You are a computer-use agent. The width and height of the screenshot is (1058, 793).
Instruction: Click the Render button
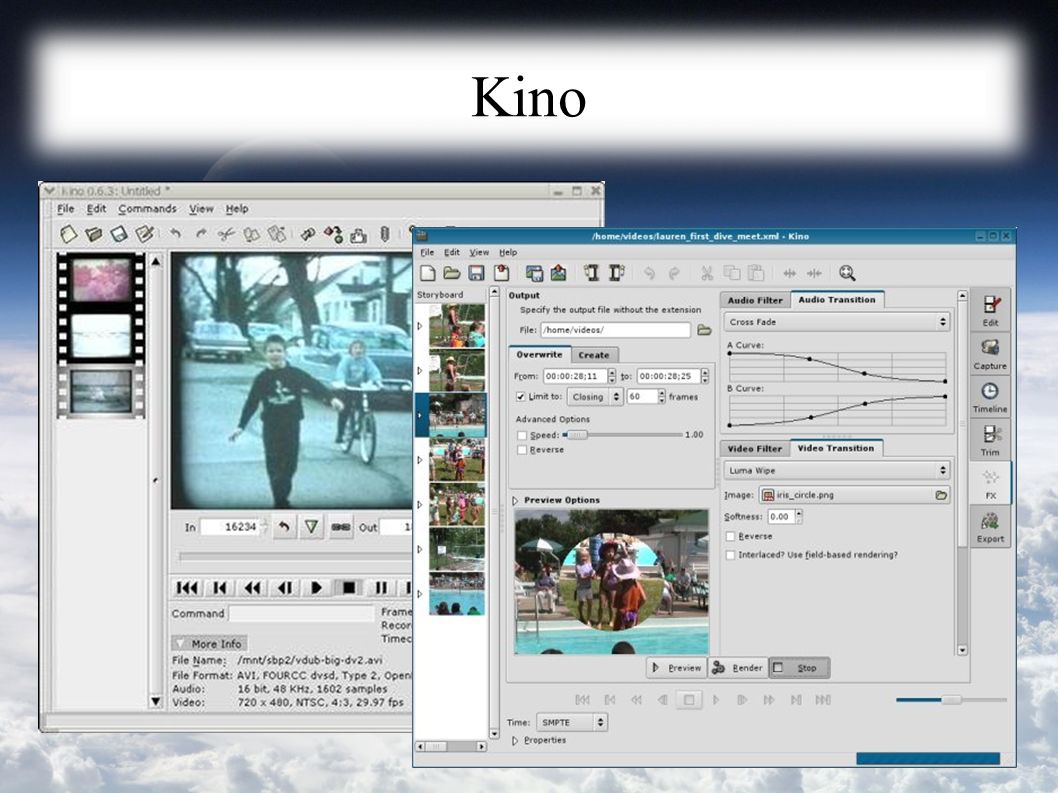pyautogui.click(x=738, y=667)
